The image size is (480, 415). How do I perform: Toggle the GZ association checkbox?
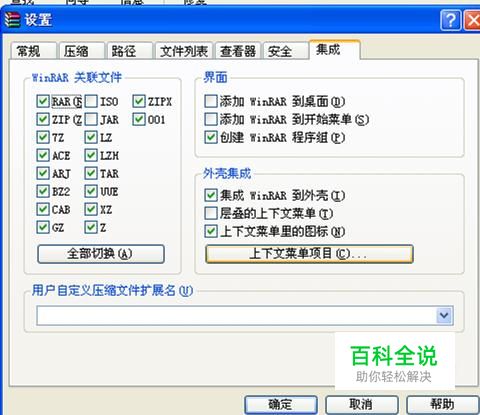[x=43, y=227]
